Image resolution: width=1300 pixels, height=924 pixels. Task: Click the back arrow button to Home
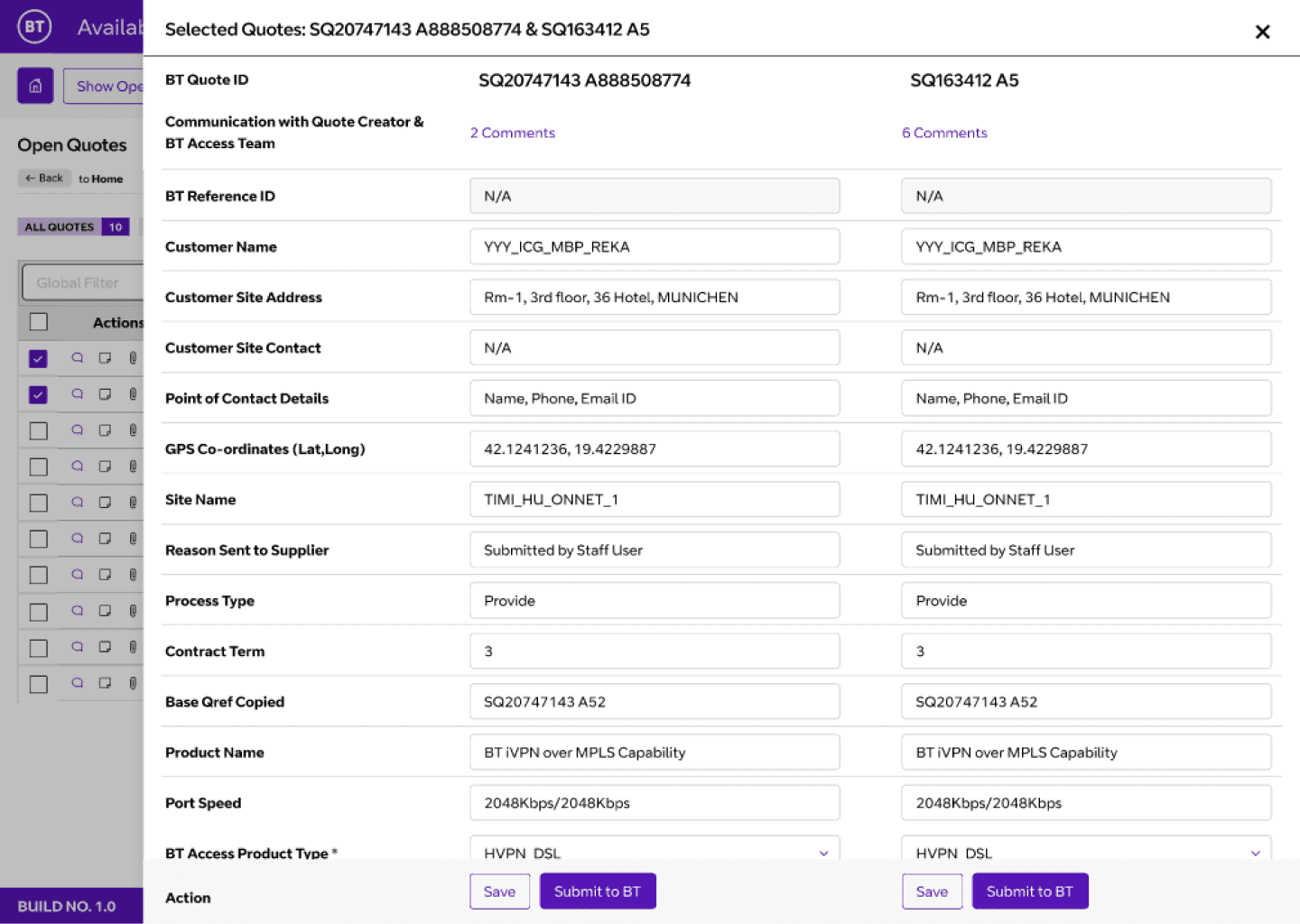[x=44, y=179]
